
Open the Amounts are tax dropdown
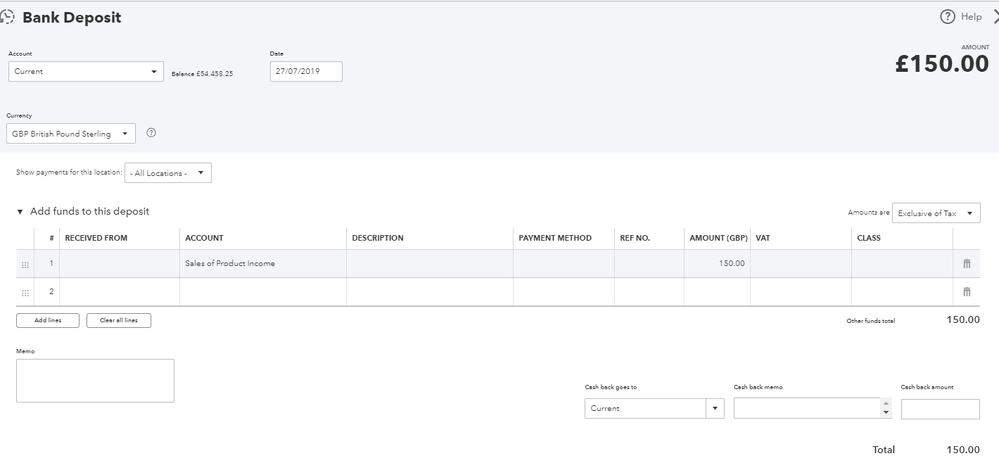[935, 213]
